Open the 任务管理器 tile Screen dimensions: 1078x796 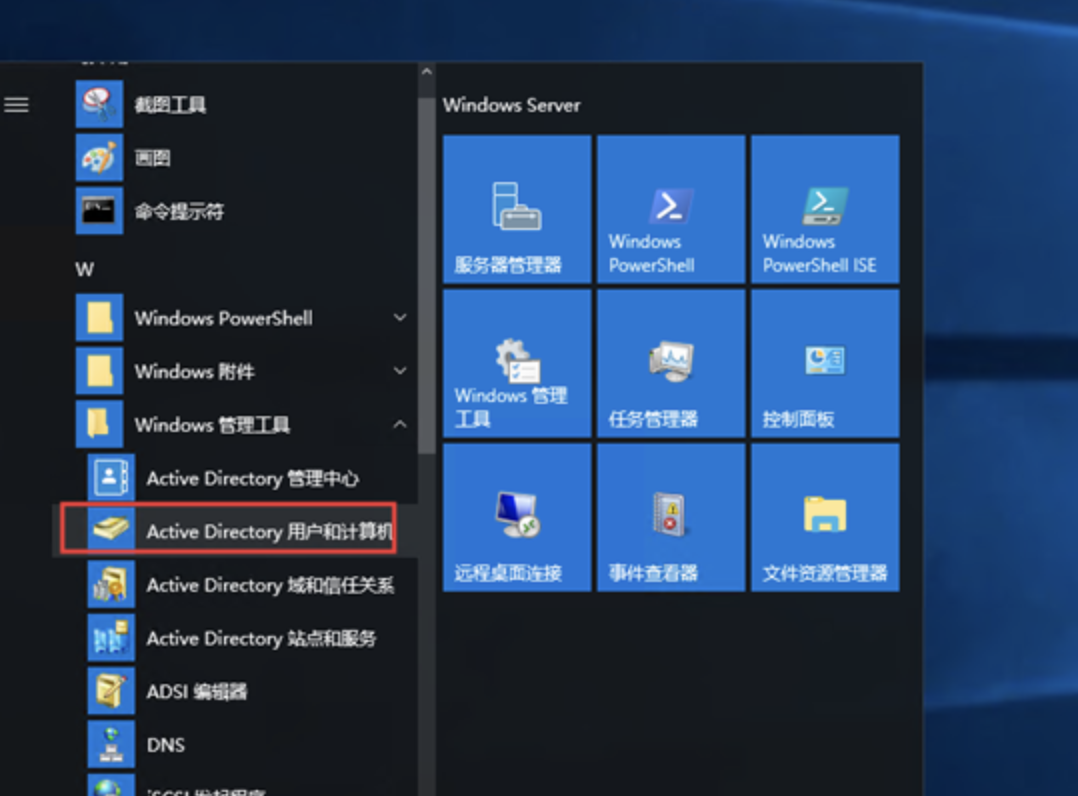(671, 363)
